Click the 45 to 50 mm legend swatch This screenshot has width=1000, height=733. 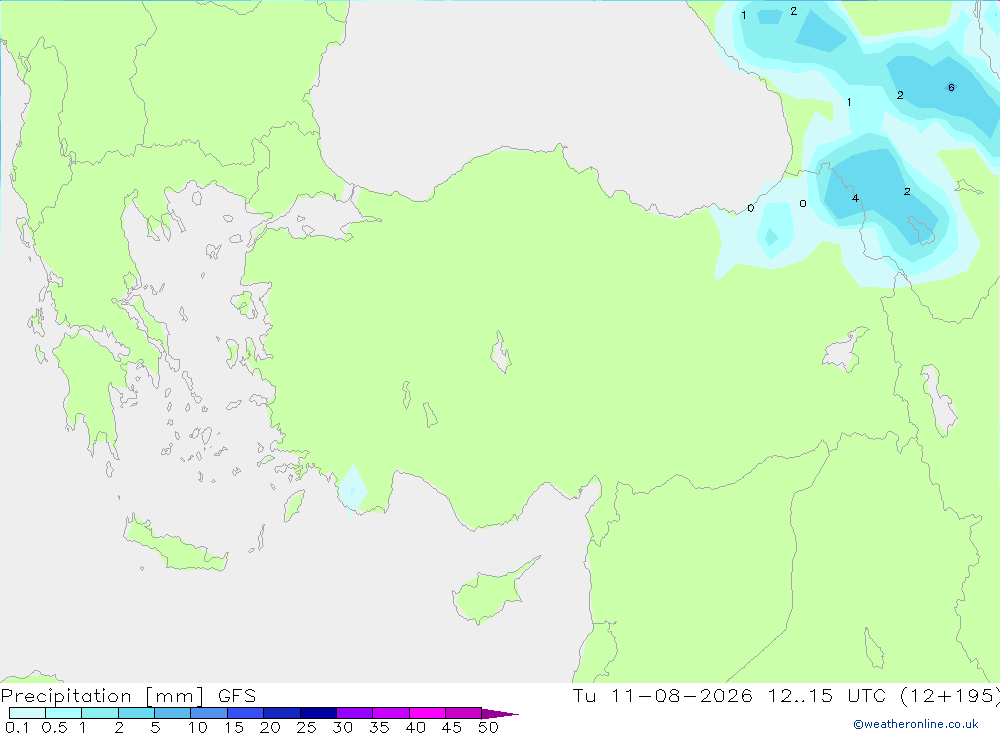[x=464, y=713]
